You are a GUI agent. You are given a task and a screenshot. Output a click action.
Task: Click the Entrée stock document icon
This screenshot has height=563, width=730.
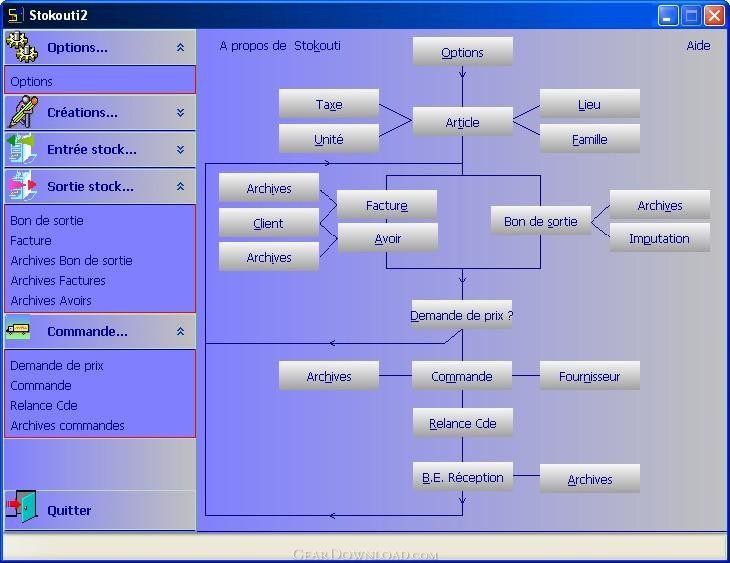(x=21, y=149)
